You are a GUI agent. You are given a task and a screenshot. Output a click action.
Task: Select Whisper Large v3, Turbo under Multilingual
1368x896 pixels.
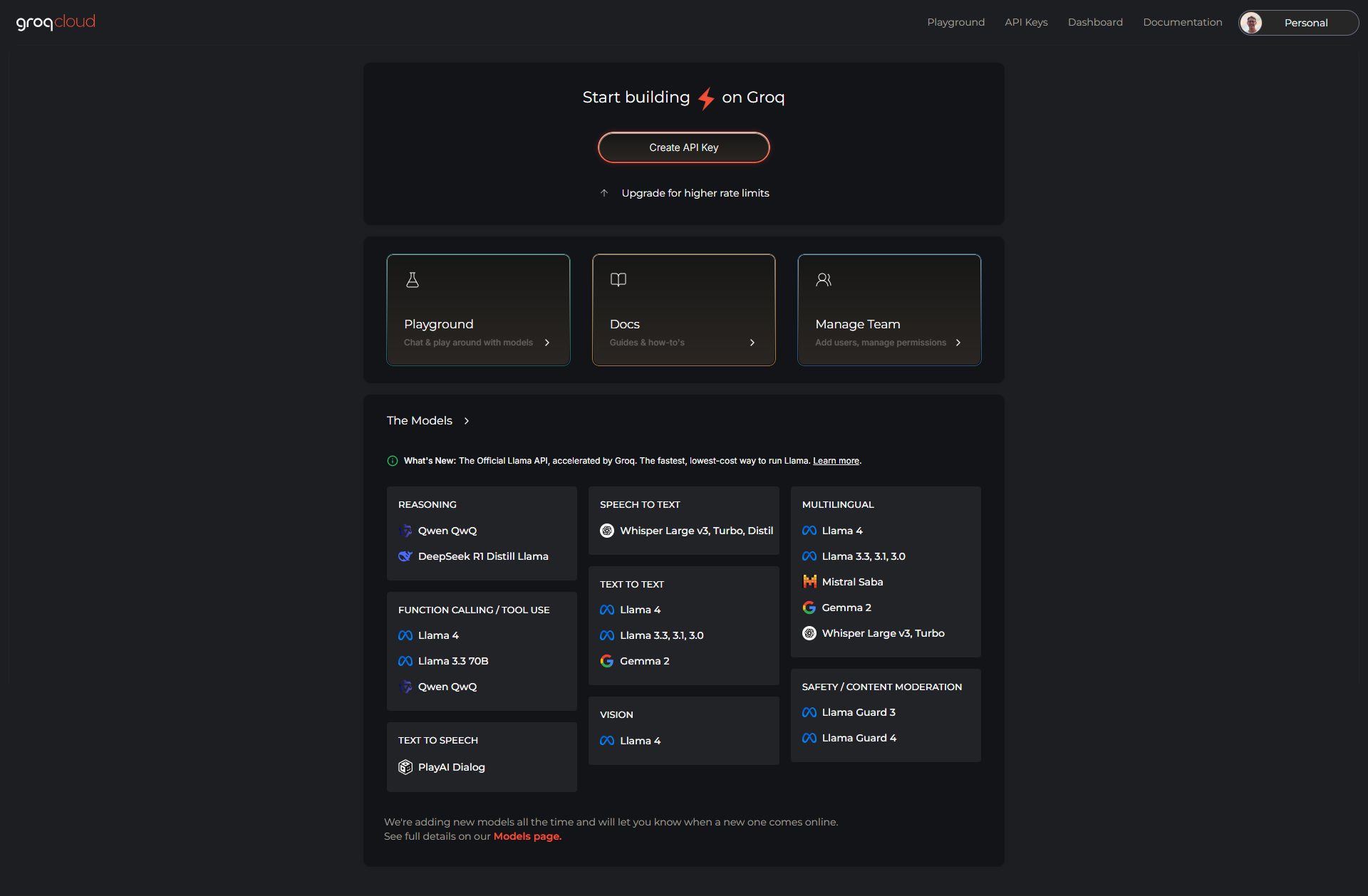coord(883,633)
